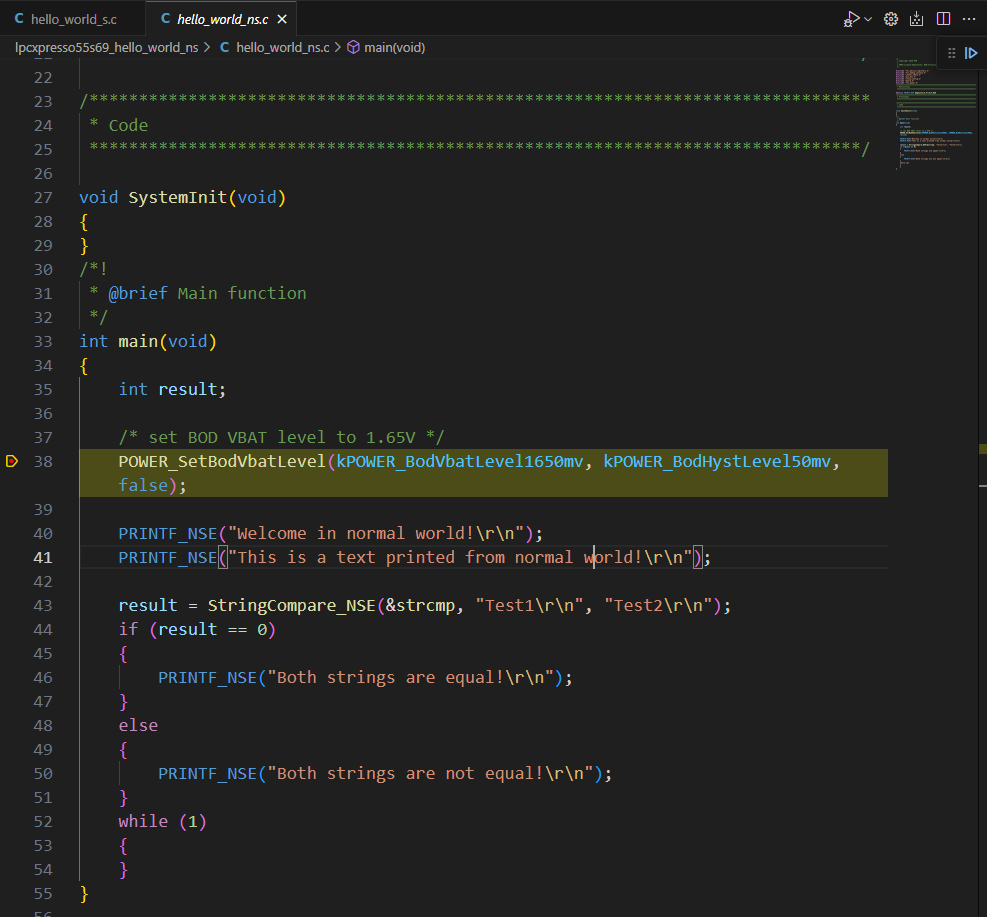The height and width of the screenshot is (917, 987).
Task: Toggle a breakpoint beside line 43
Action: pyautogui.click(x=12, y=605)
